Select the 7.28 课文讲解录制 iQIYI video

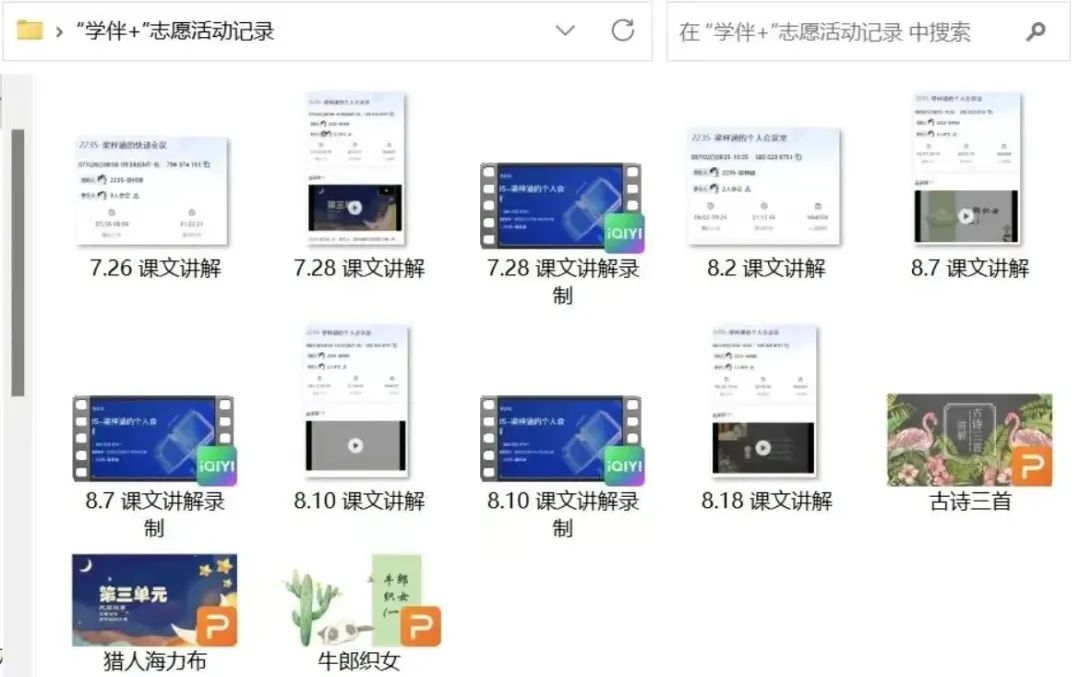coord(561,207)
